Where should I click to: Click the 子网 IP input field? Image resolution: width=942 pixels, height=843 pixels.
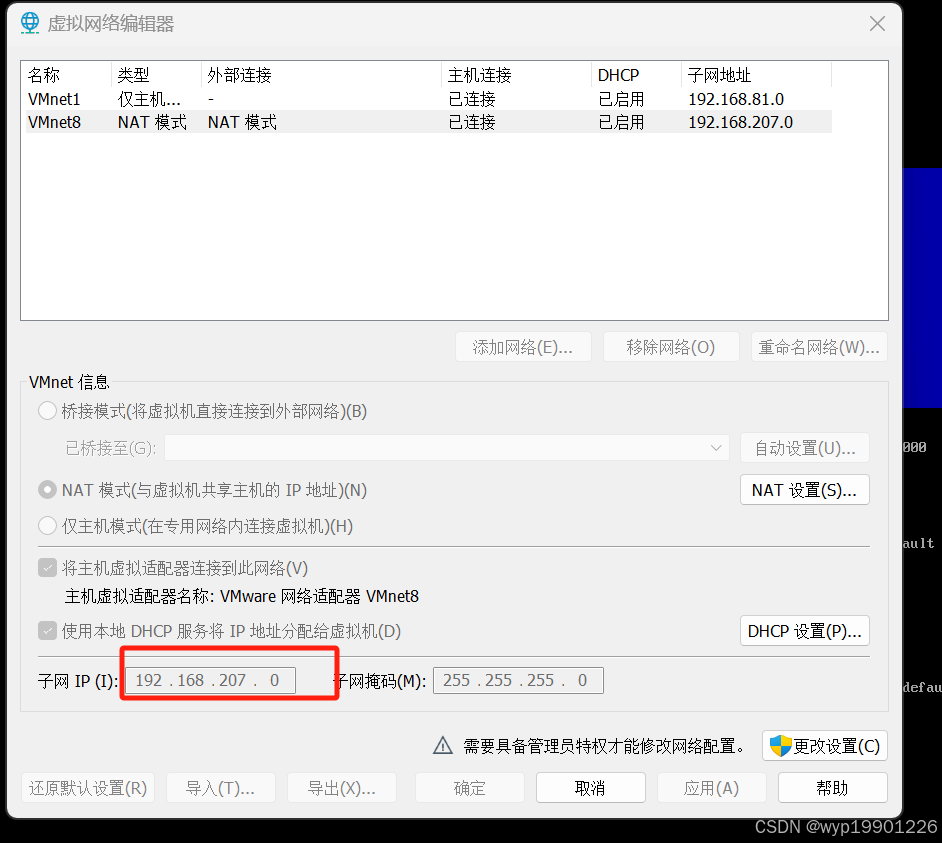point(210,680)
